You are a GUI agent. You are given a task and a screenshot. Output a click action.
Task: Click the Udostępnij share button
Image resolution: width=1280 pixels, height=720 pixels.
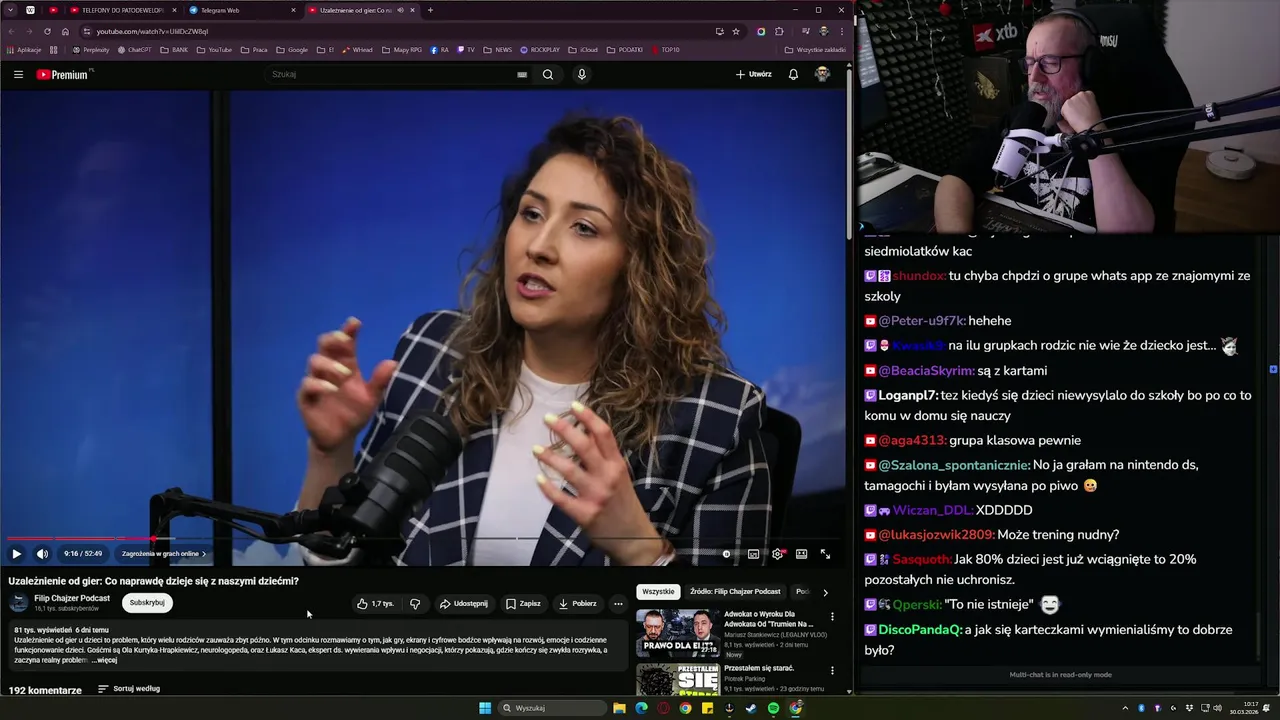(x=464, y=603)
